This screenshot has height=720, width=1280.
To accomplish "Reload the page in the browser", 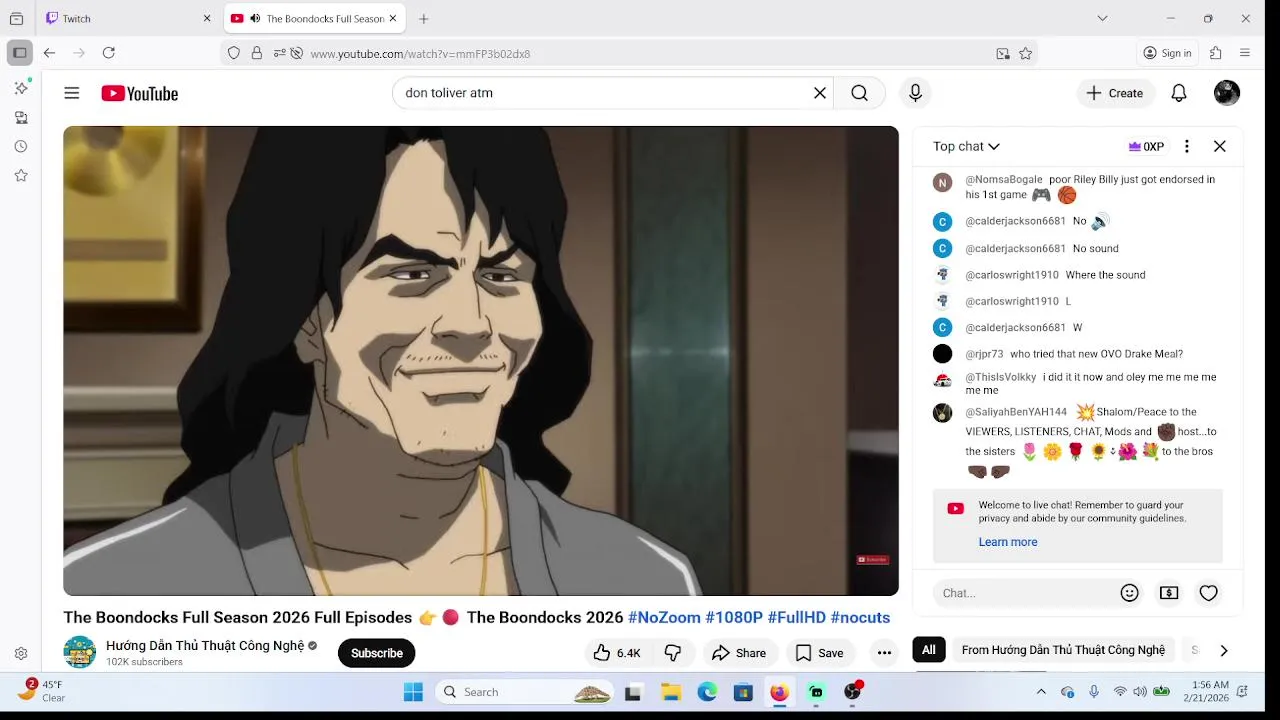I will [x=109, y=53].
